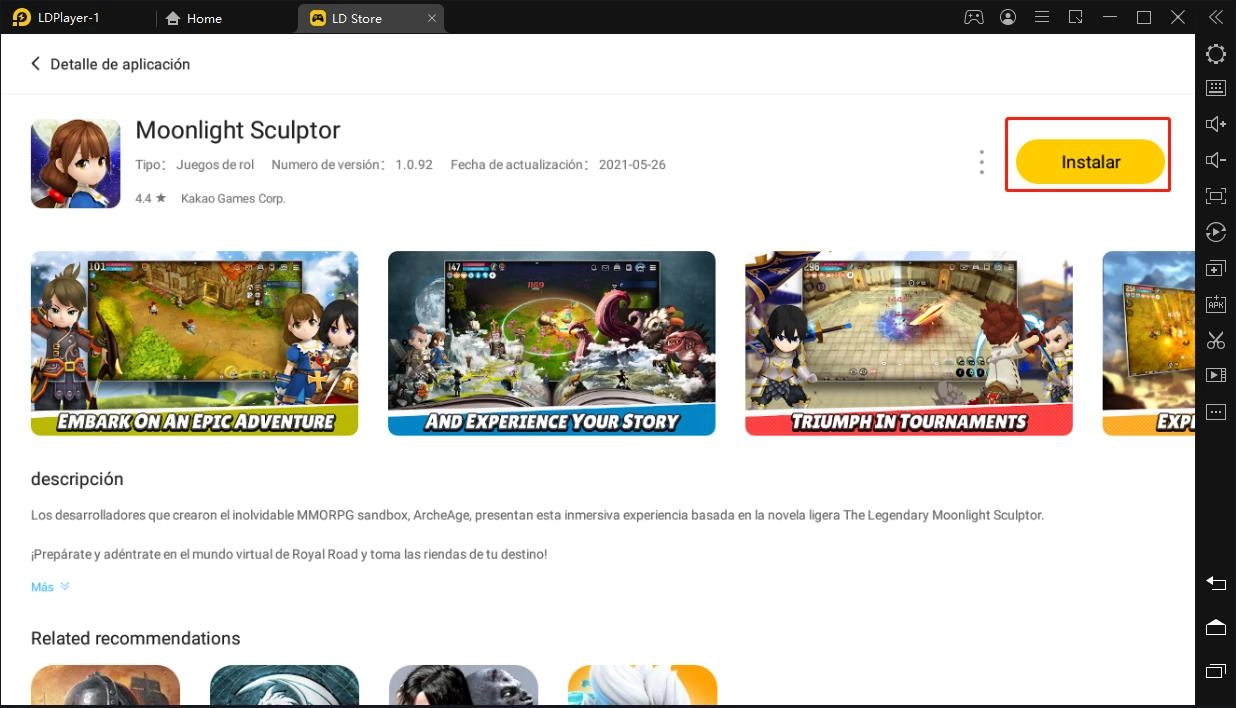Click the Moonlight Sculptor app icon
Image resolution: width=1236 pixels, height=708 pixels.
pyautogui.click(x=76, y=163)
